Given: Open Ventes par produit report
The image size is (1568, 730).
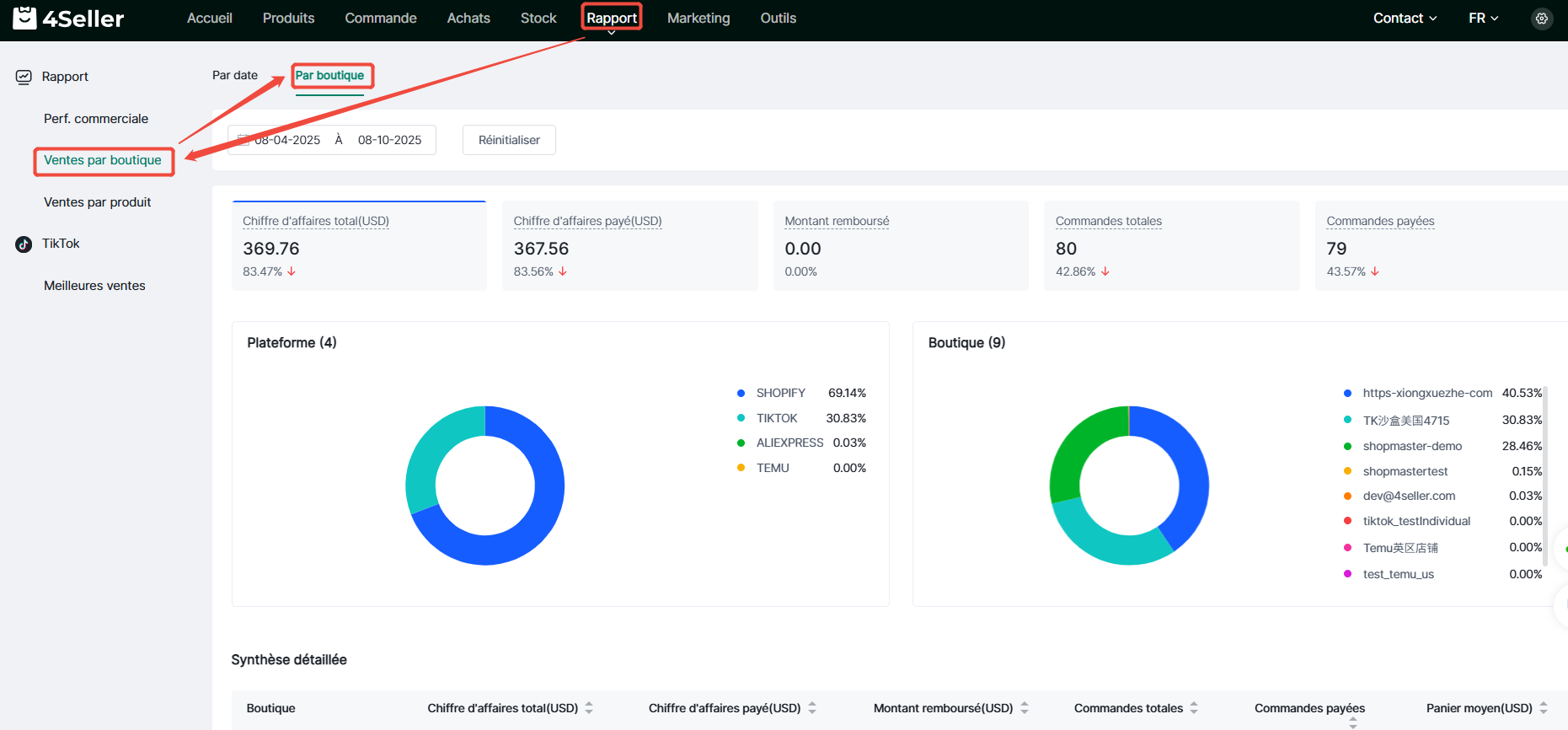Looking at the screenshot, I should click(x=98, y=202).
